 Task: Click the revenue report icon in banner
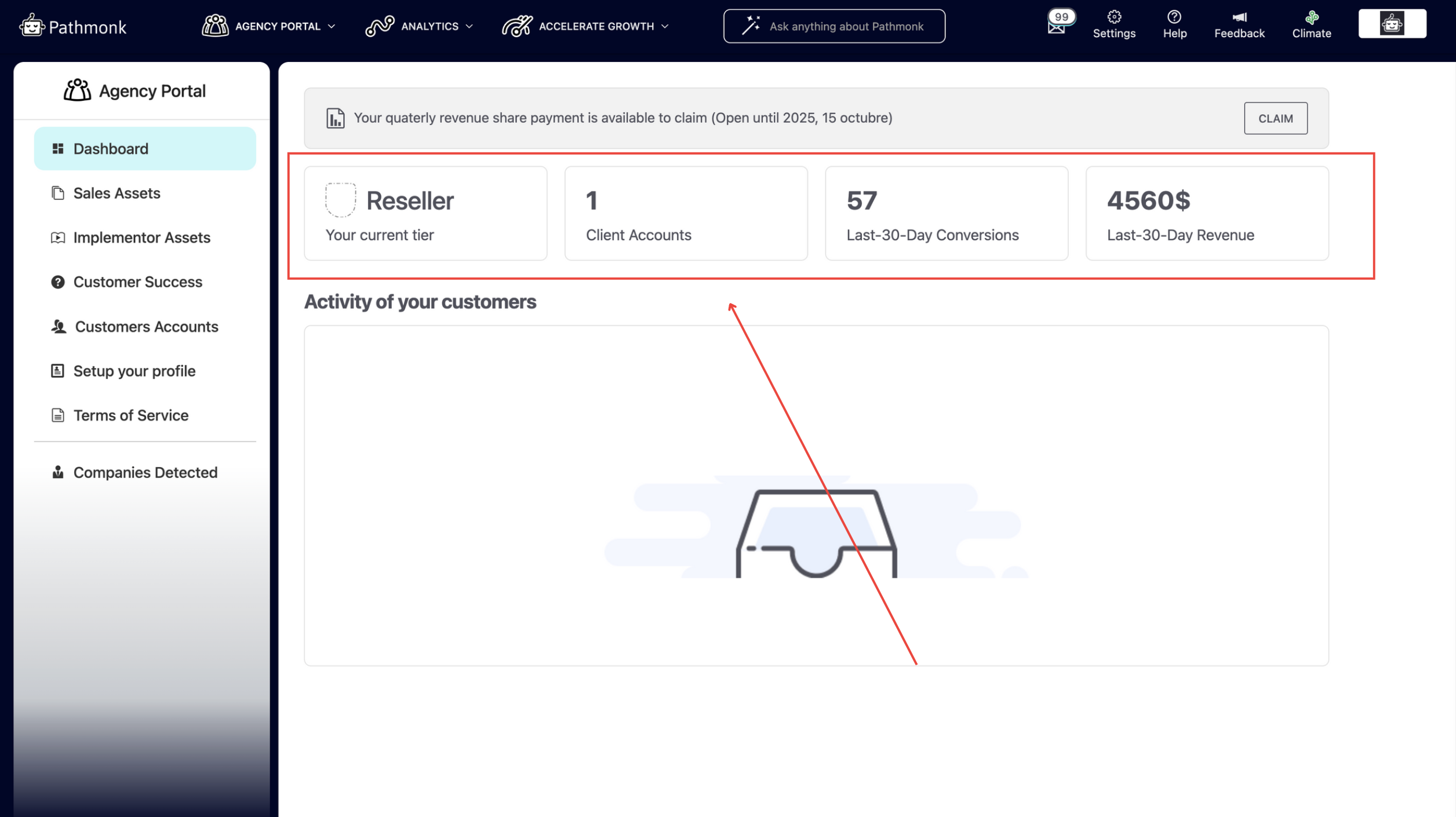335,118
